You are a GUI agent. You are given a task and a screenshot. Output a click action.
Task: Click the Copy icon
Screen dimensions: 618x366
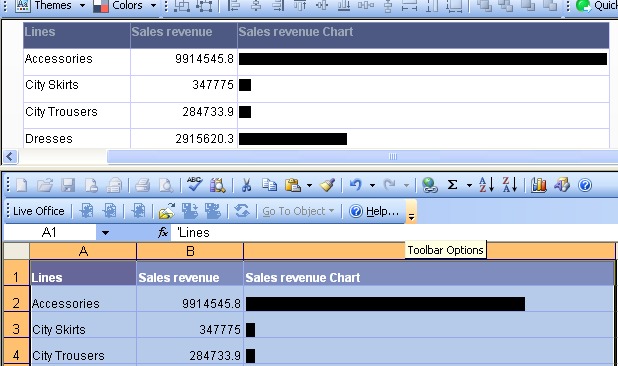[x=270, y=185]
